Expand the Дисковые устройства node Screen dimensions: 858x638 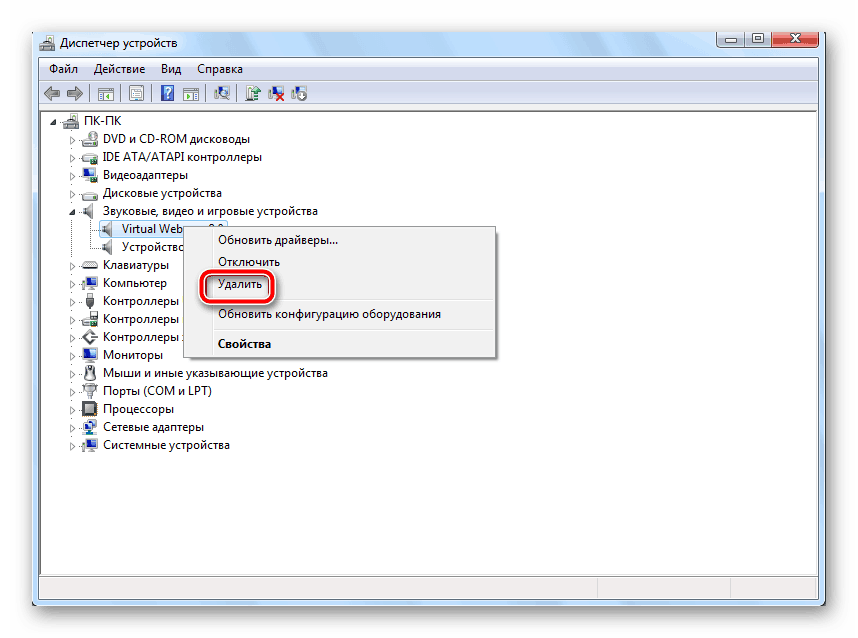pyautogui.click(x=72, y=194)
